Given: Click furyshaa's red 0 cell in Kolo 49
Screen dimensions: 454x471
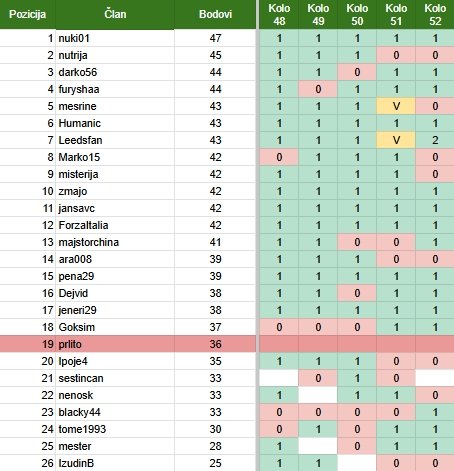Looking at the screenshot, I should coord(318,89).
